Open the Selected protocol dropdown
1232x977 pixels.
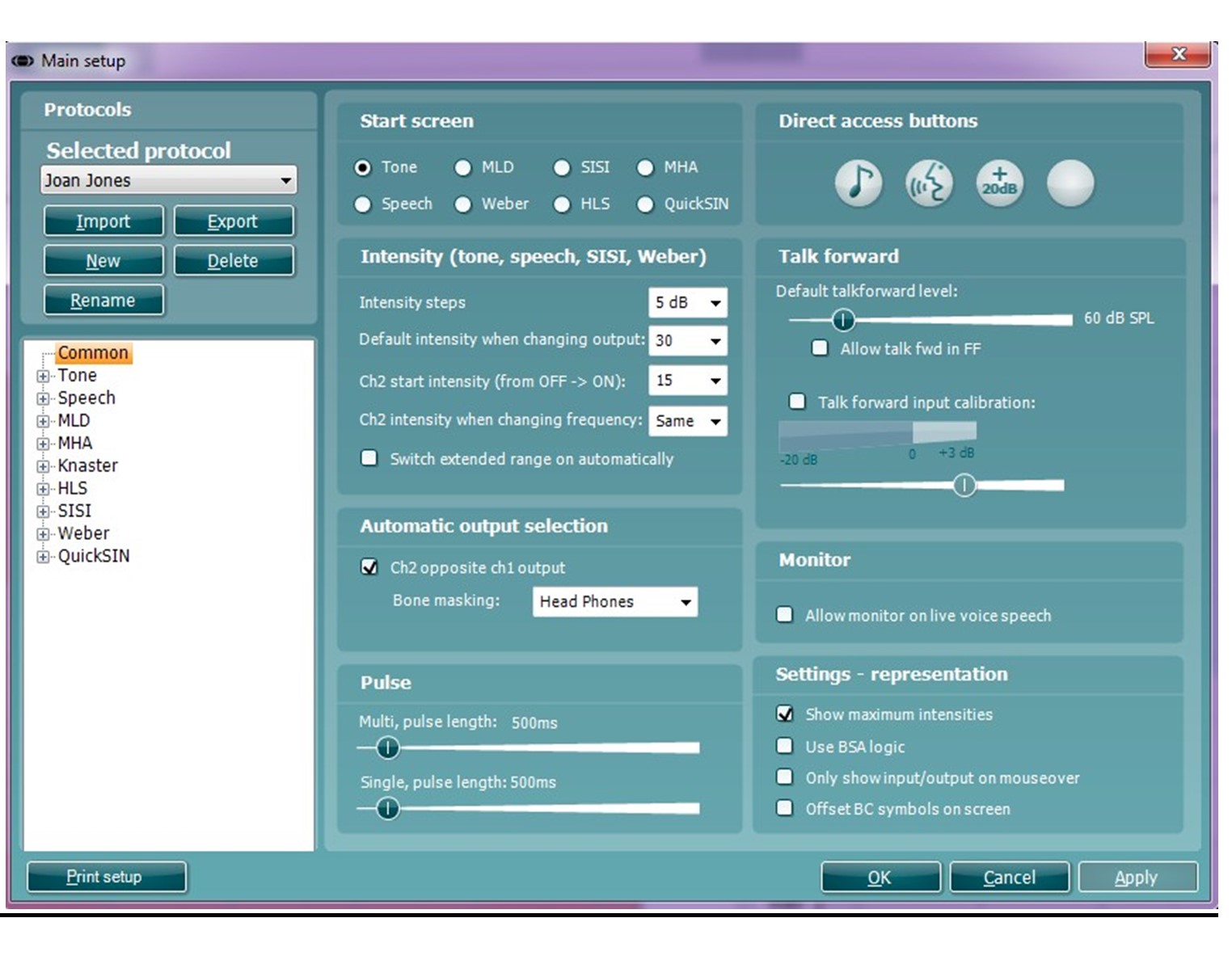click(285, 180)
